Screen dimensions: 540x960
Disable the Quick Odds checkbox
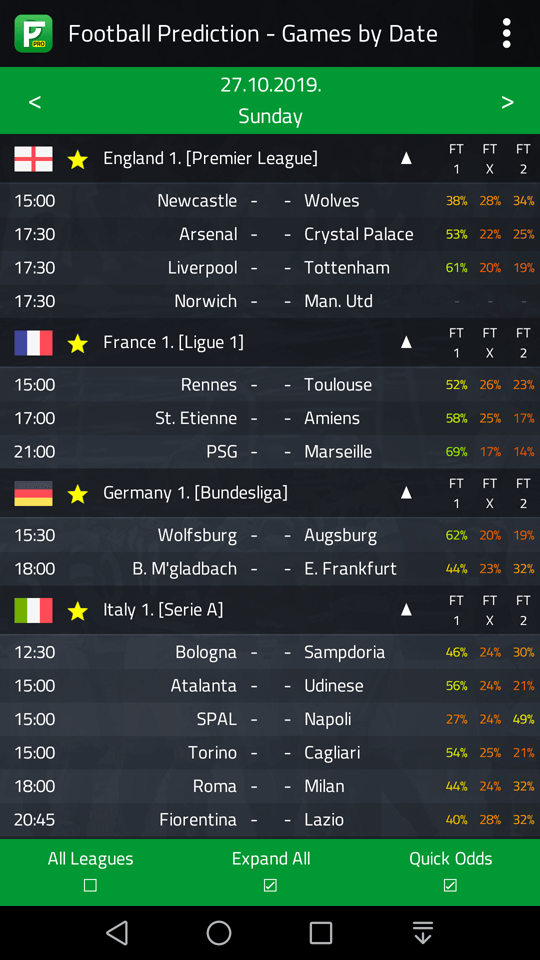click(x=450, y=885)
